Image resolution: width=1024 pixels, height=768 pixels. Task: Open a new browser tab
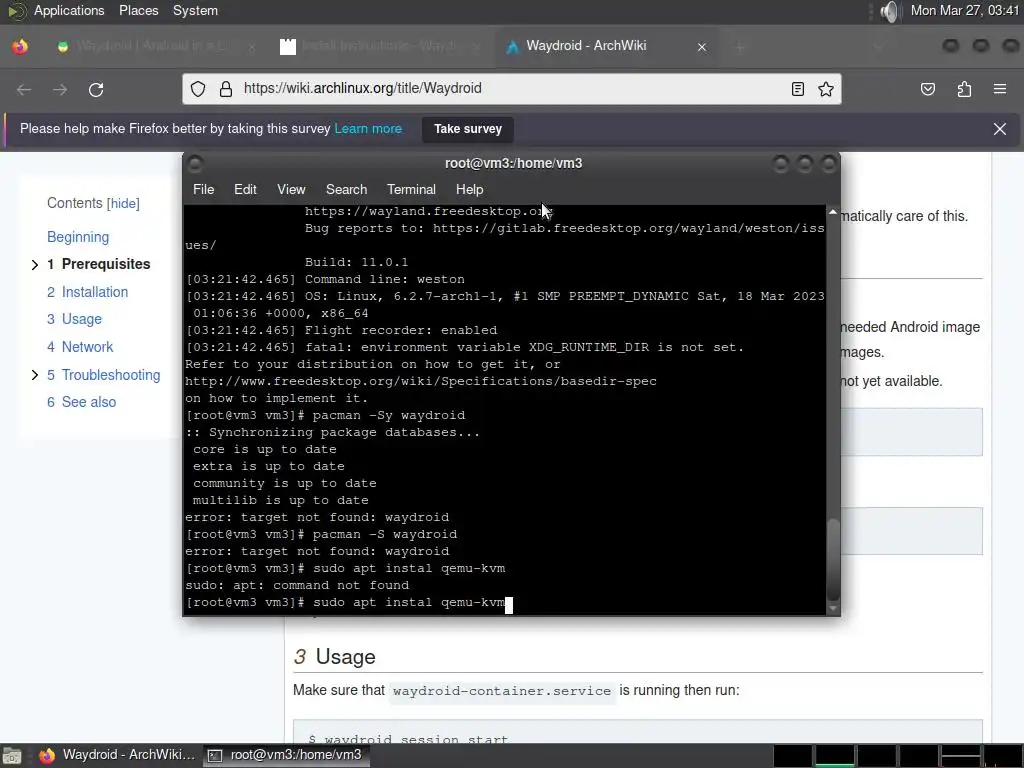point(740,47)
